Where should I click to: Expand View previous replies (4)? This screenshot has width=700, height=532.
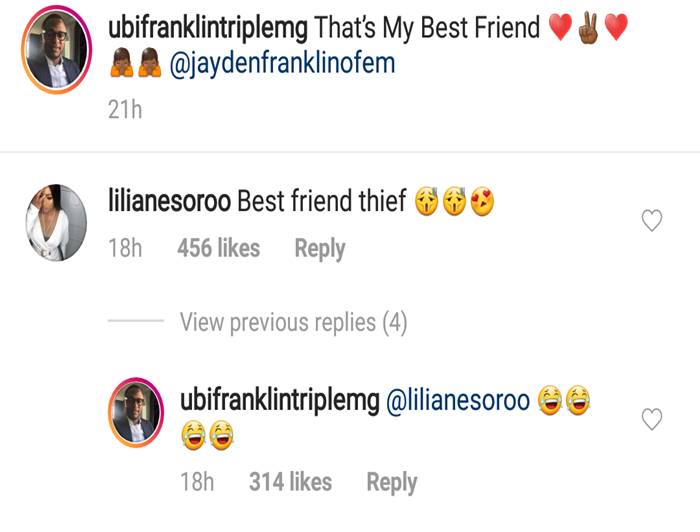click(x=293, y=322)
